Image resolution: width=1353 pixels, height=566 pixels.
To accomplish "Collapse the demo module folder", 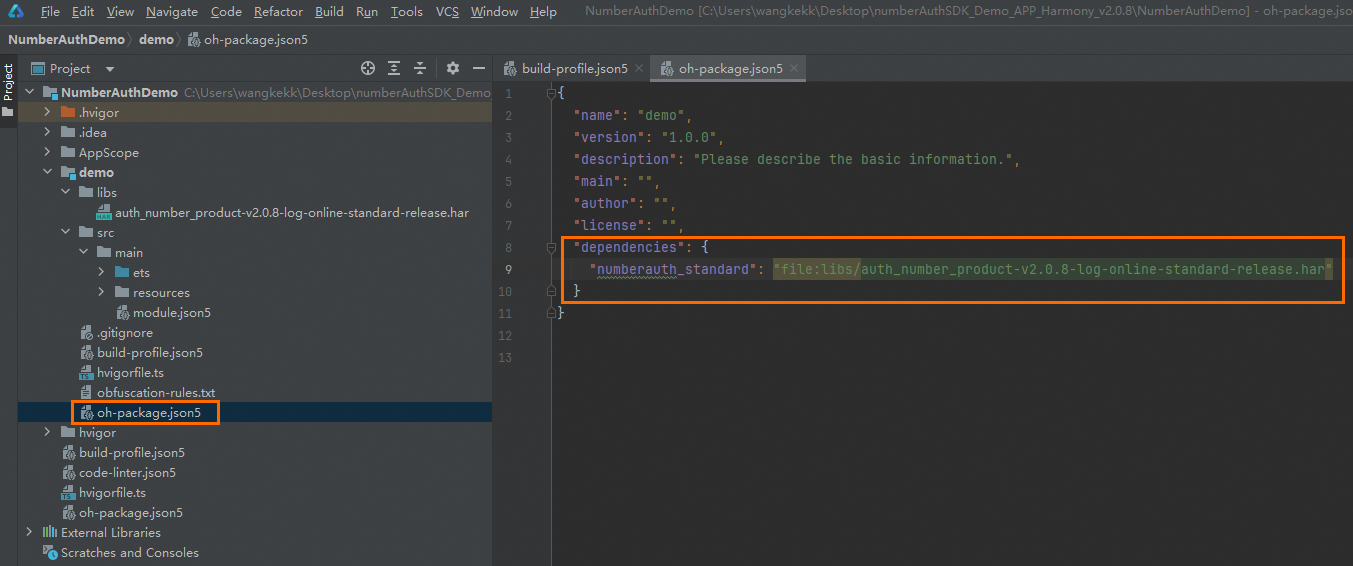I will [x=47, y=172].
